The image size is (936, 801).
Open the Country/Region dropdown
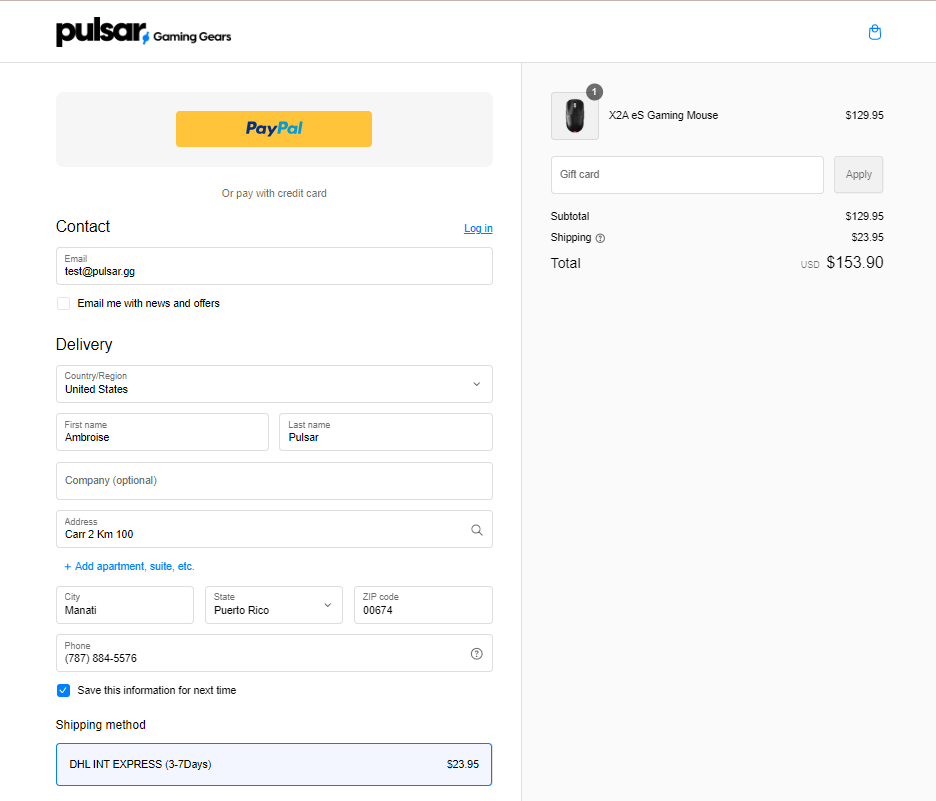274,384
